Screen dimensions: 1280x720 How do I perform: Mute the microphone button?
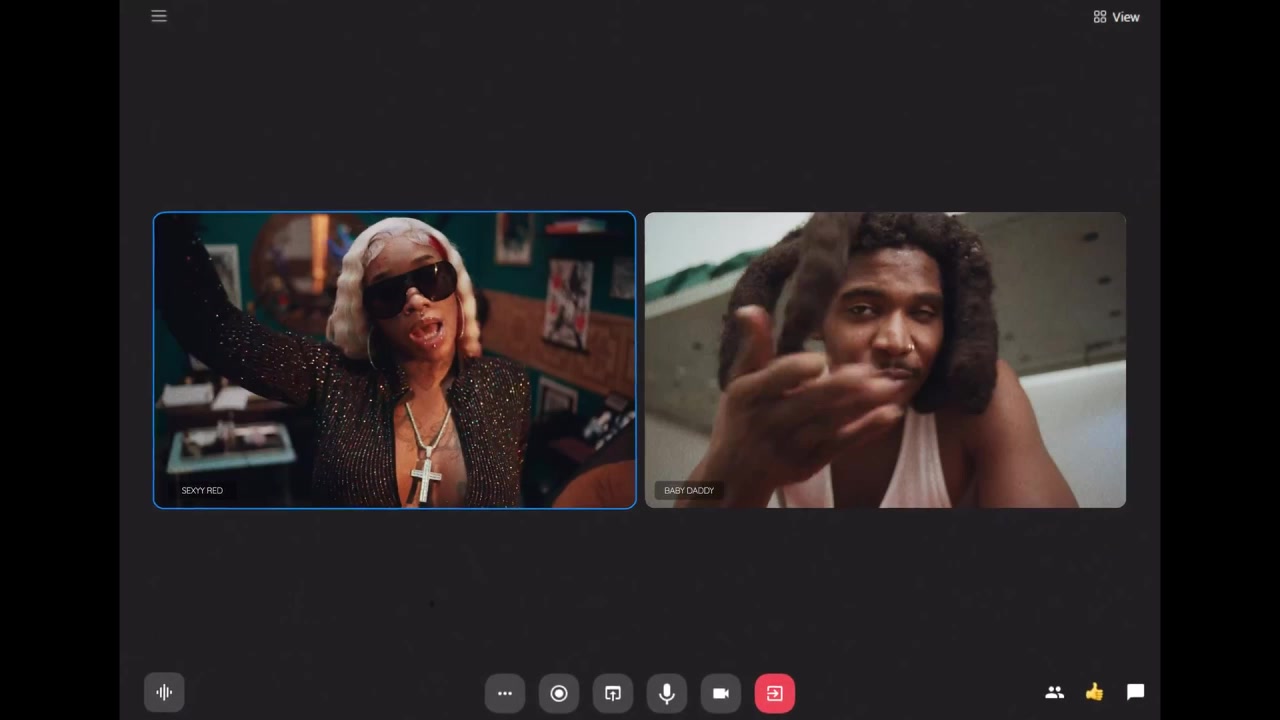point(667,693)
